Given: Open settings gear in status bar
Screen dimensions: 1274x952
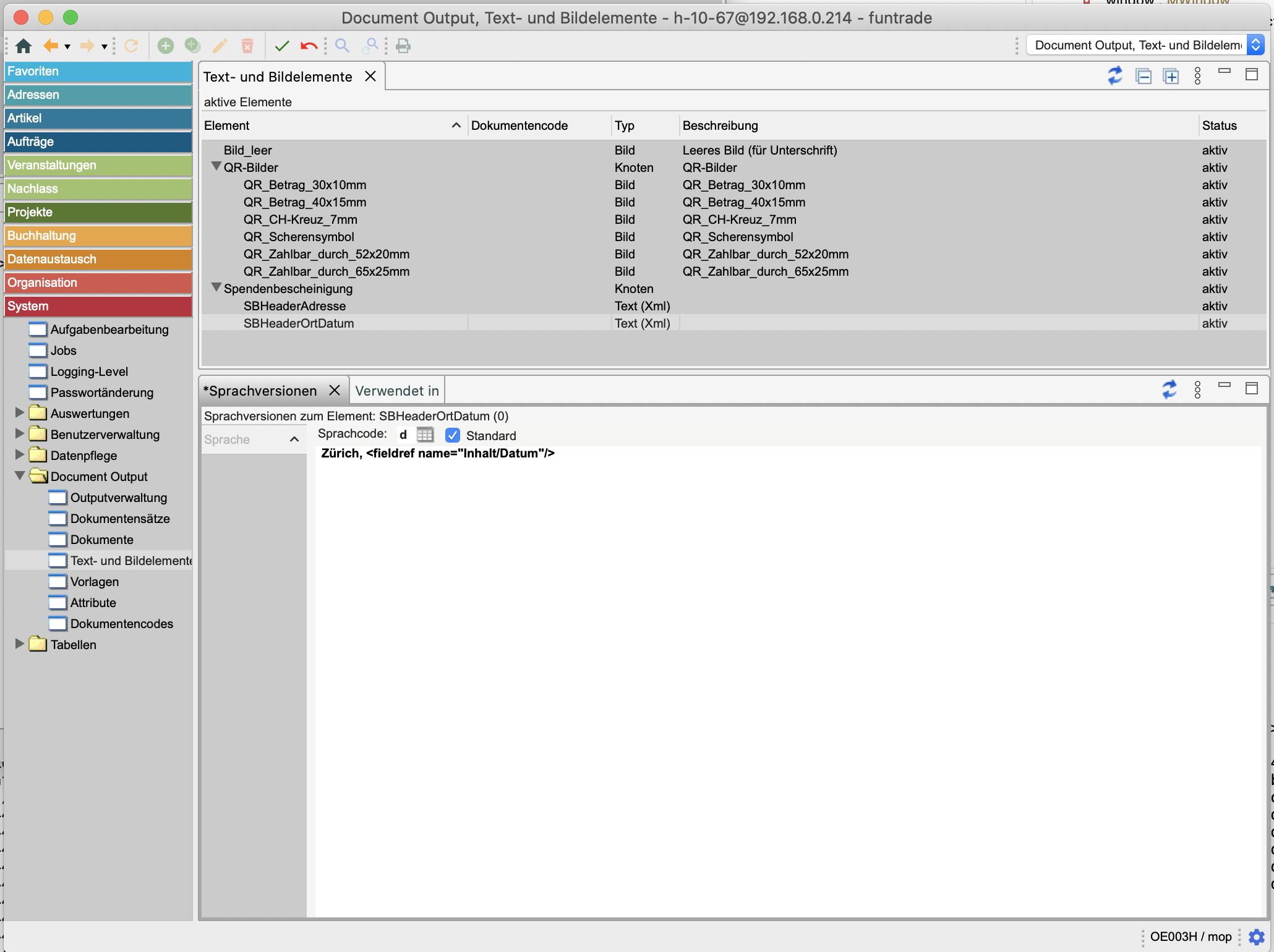Looking at the screenshot, I should (x=1256, y=937).
